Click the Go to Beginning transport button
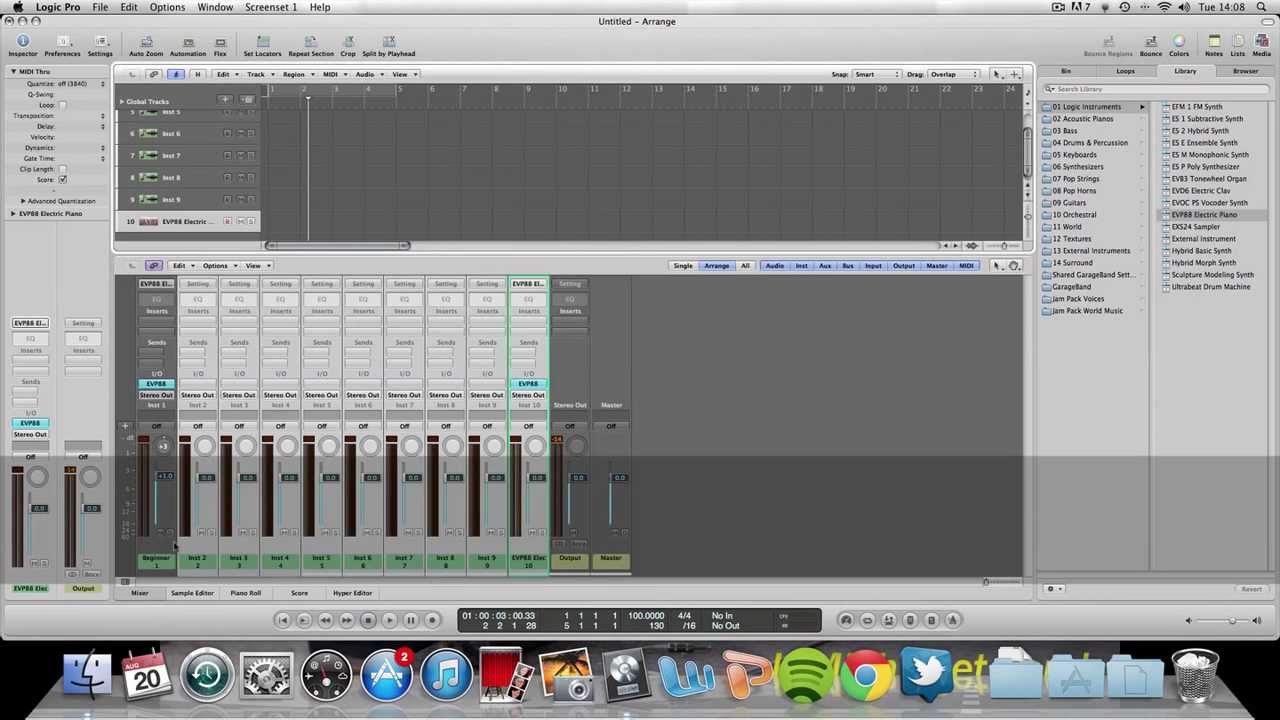 coord(282,620)
